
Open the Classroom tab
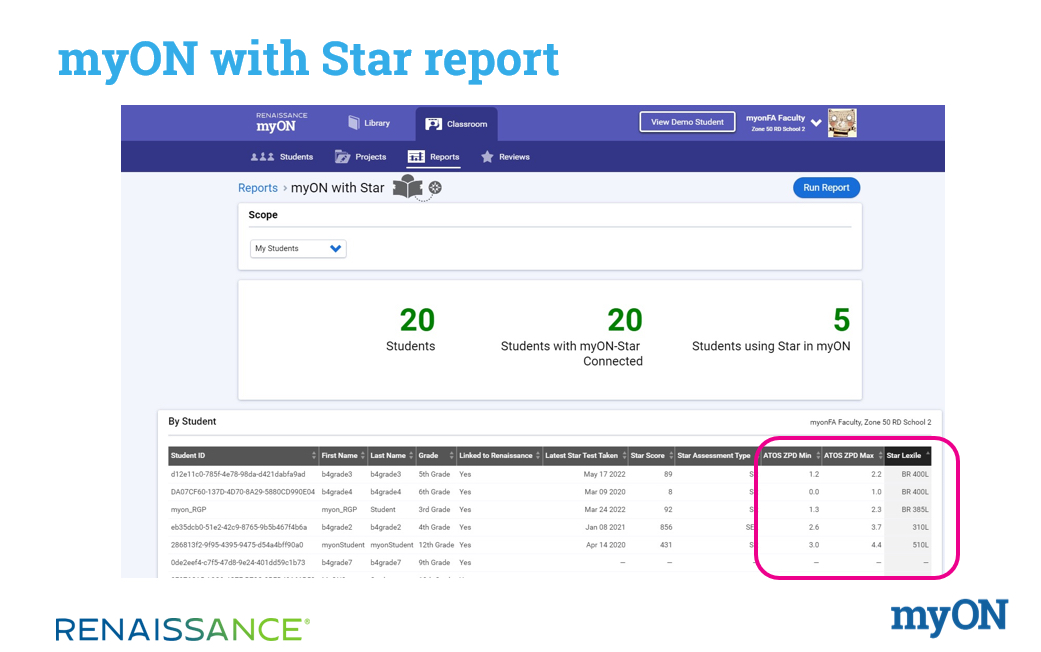(457, 124)
